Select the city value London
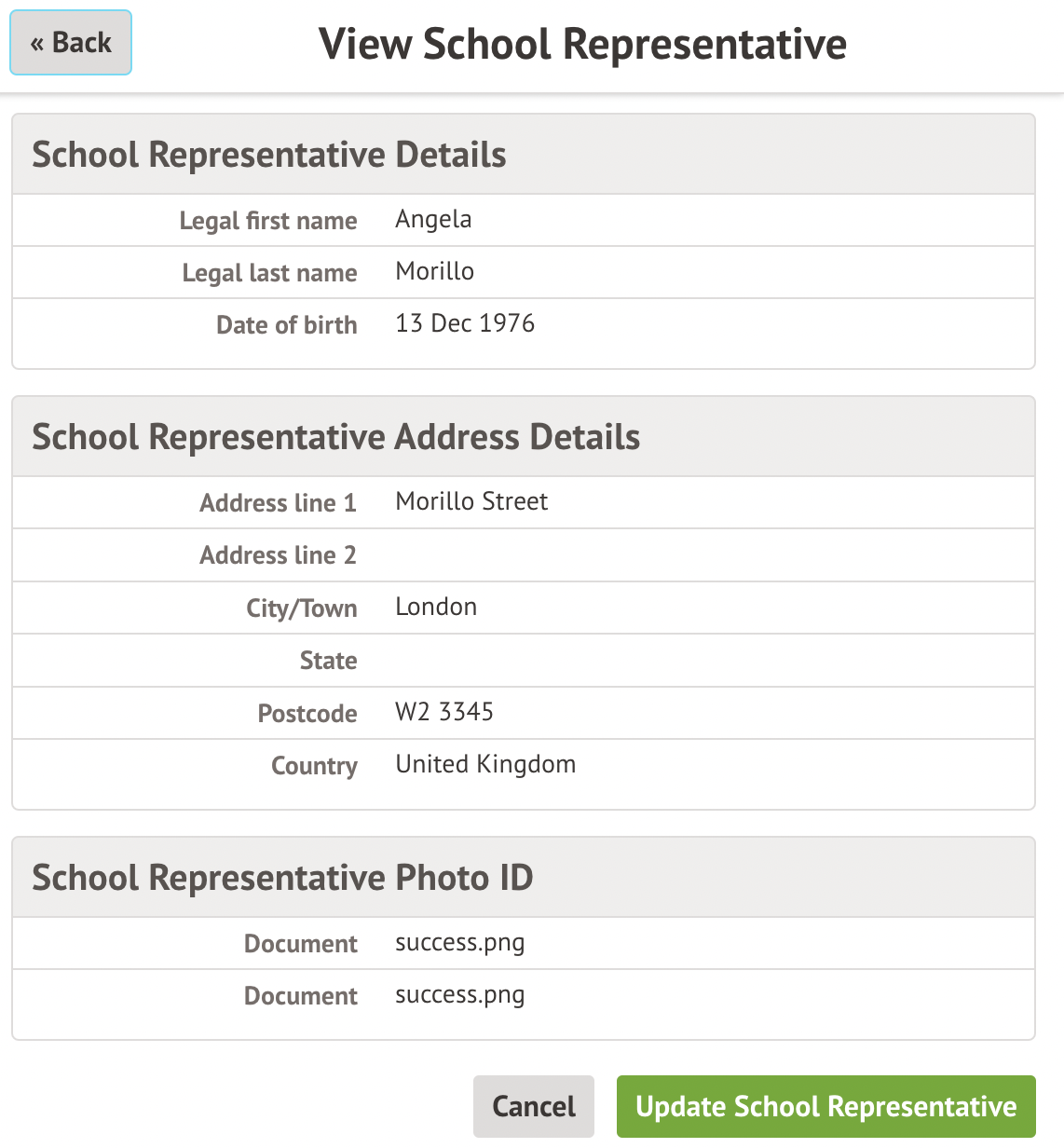1064x1148 pixels. tap(436, 608)
